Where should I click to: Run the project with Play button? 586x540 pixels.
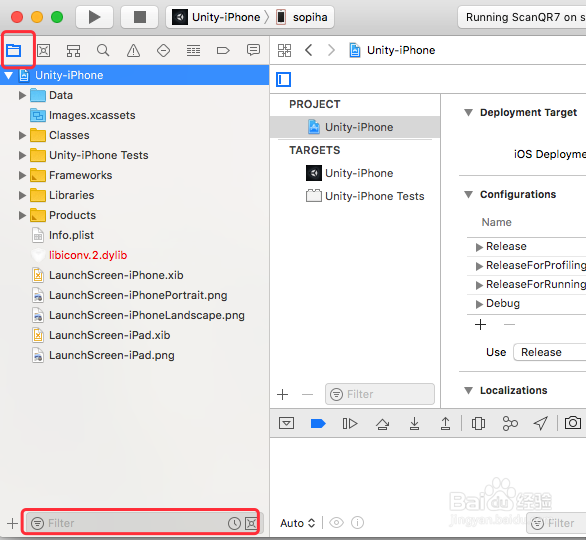coord(94,17)
